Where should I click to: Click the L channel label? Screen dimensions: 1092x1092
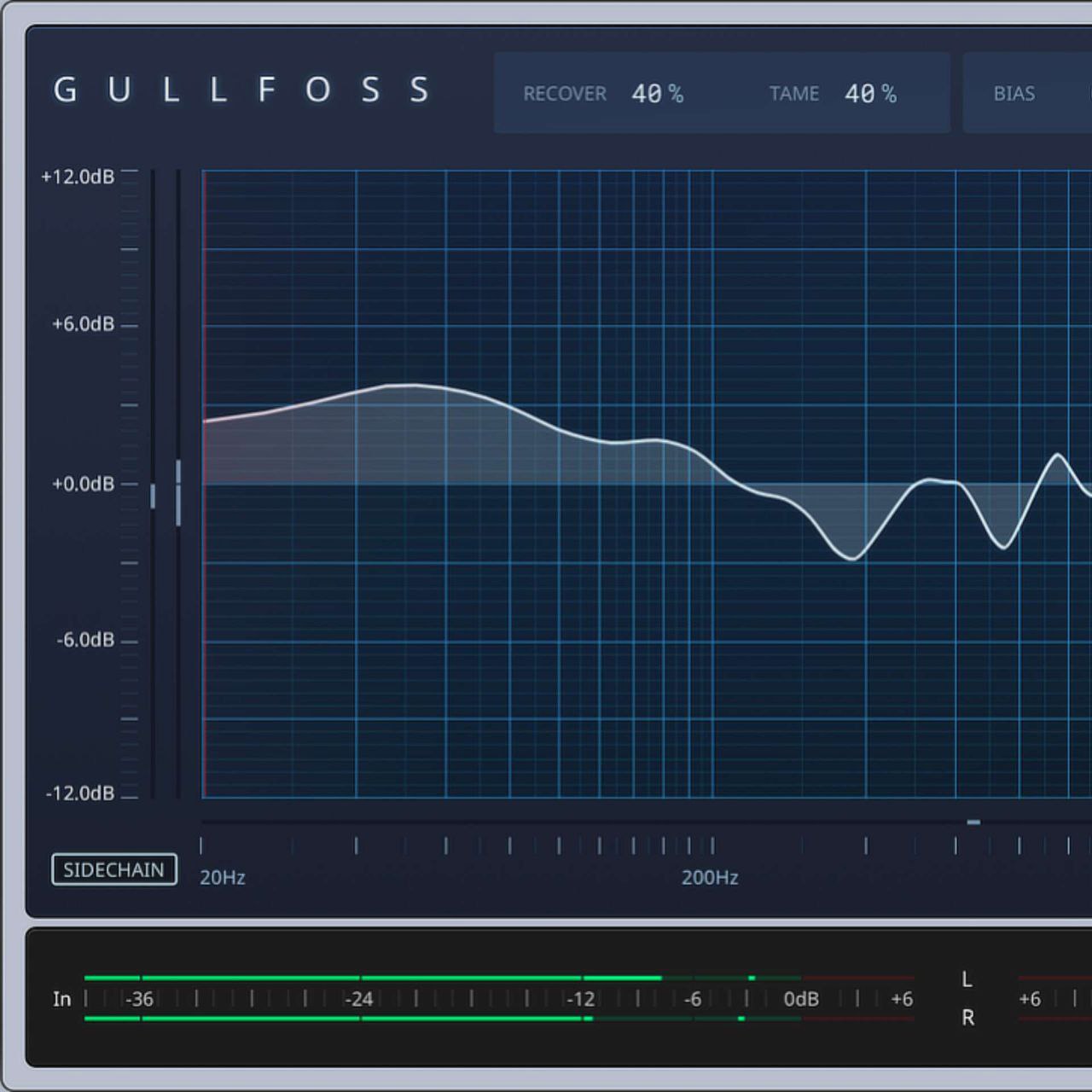click(967, 979)
